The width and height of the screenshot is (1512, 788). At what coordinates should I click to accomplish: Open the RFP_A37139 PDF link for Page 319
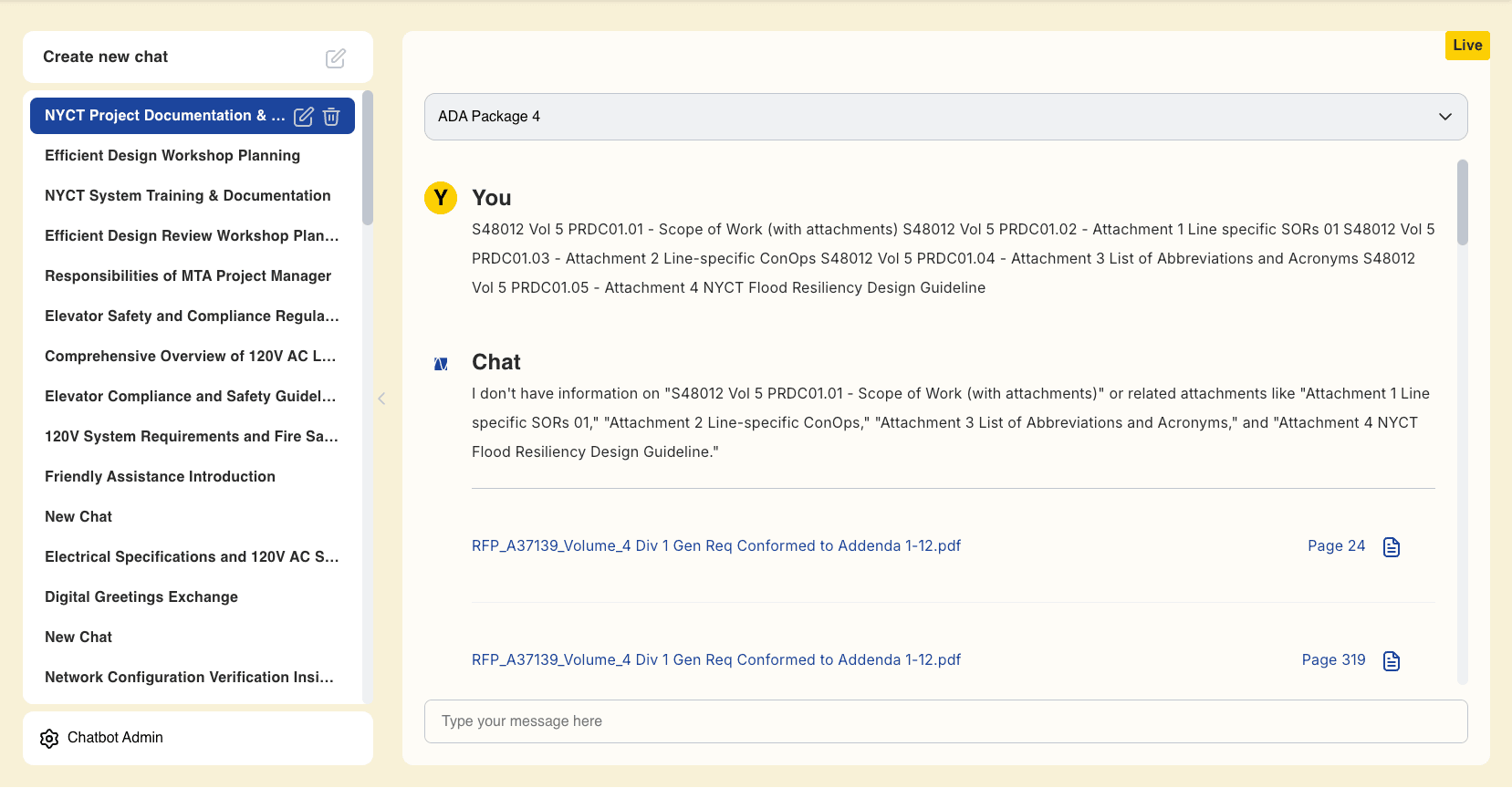(716, 660)
